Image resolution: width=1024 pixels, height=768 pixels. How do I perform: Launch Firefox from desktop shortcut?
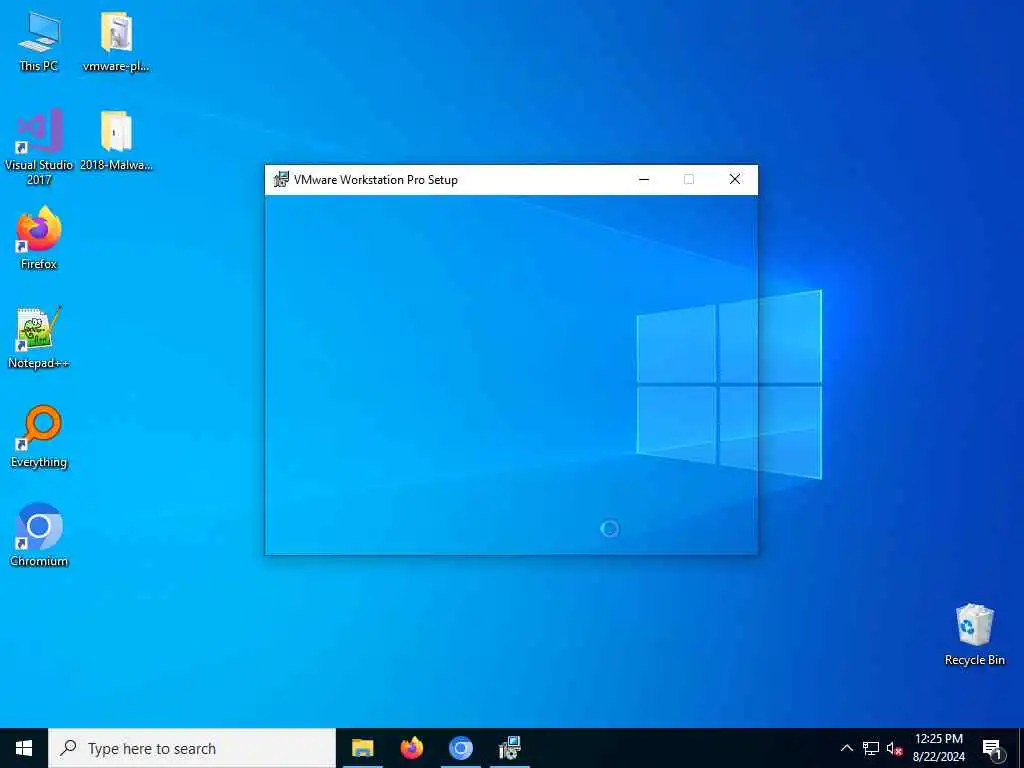[x=39, y=238]
